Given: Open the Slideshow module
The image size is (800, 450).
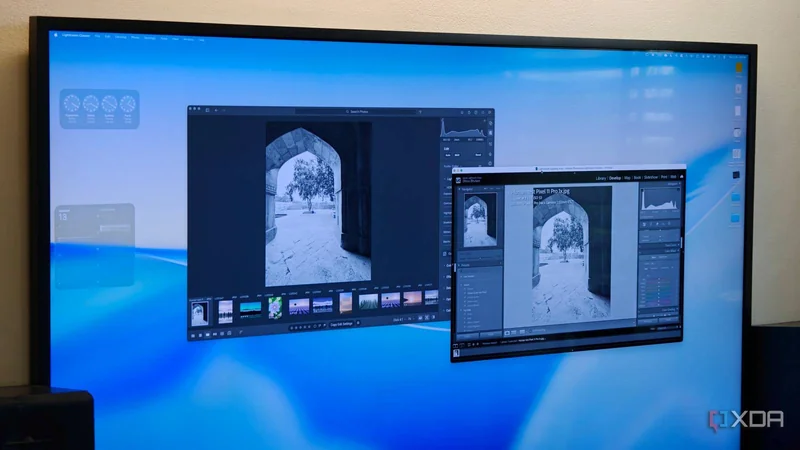Looking at the screenshot, I should [651, 178].
